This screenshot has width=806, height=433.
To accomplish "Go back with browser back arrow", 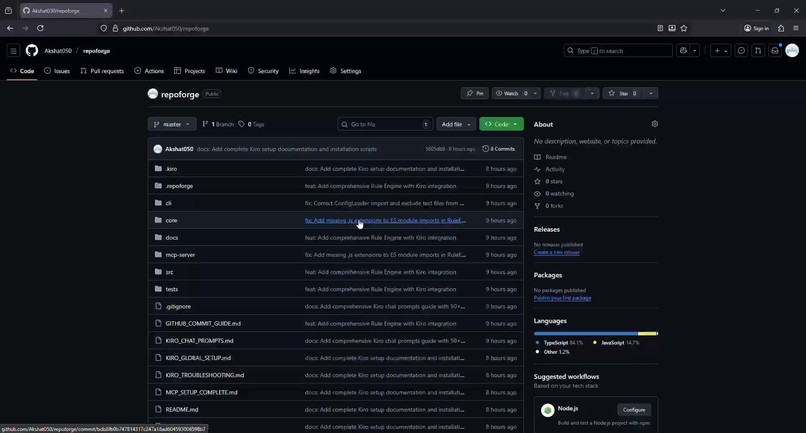I will [10, 28].
